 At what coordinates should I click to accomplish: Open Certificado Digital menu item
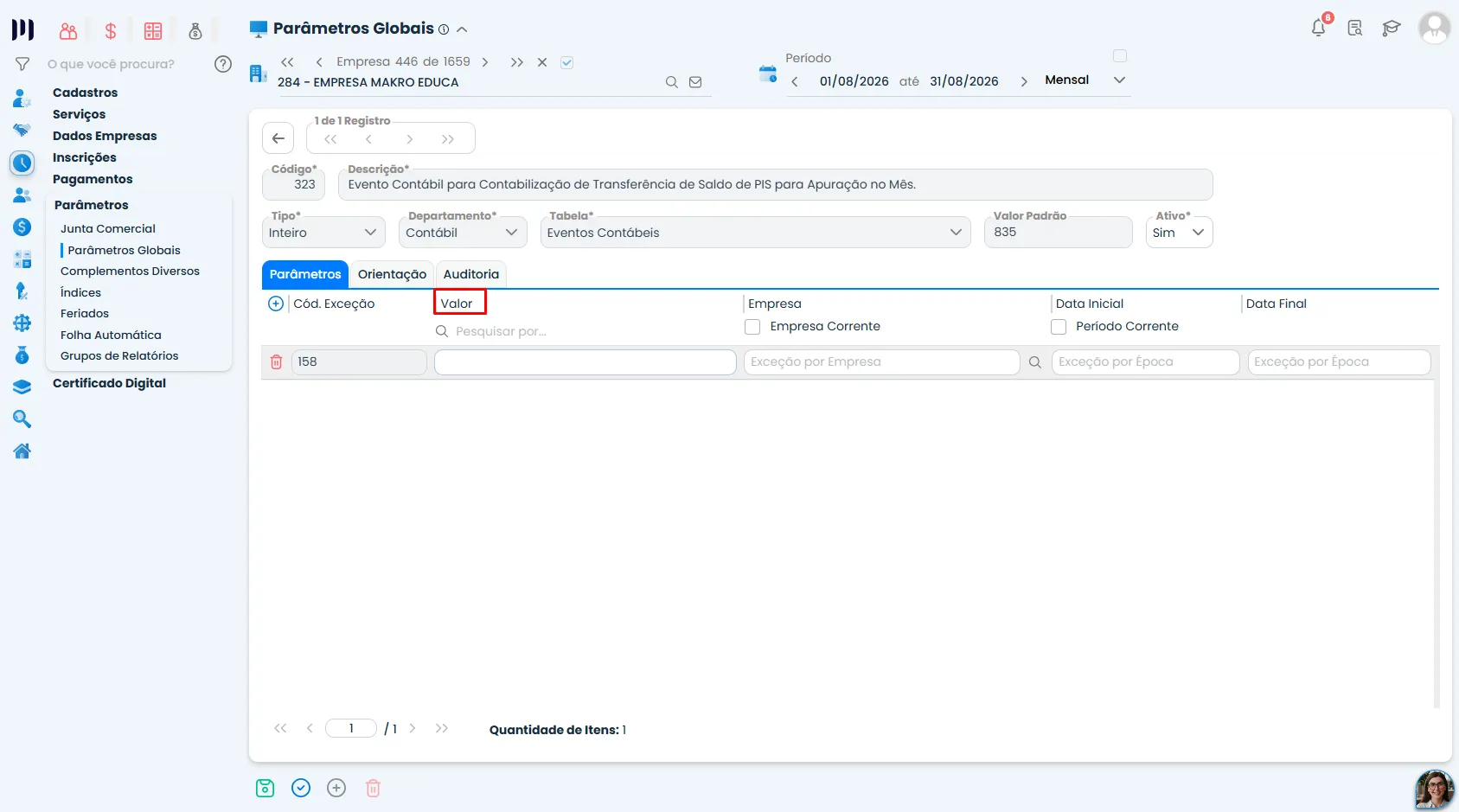coord(109,383)
